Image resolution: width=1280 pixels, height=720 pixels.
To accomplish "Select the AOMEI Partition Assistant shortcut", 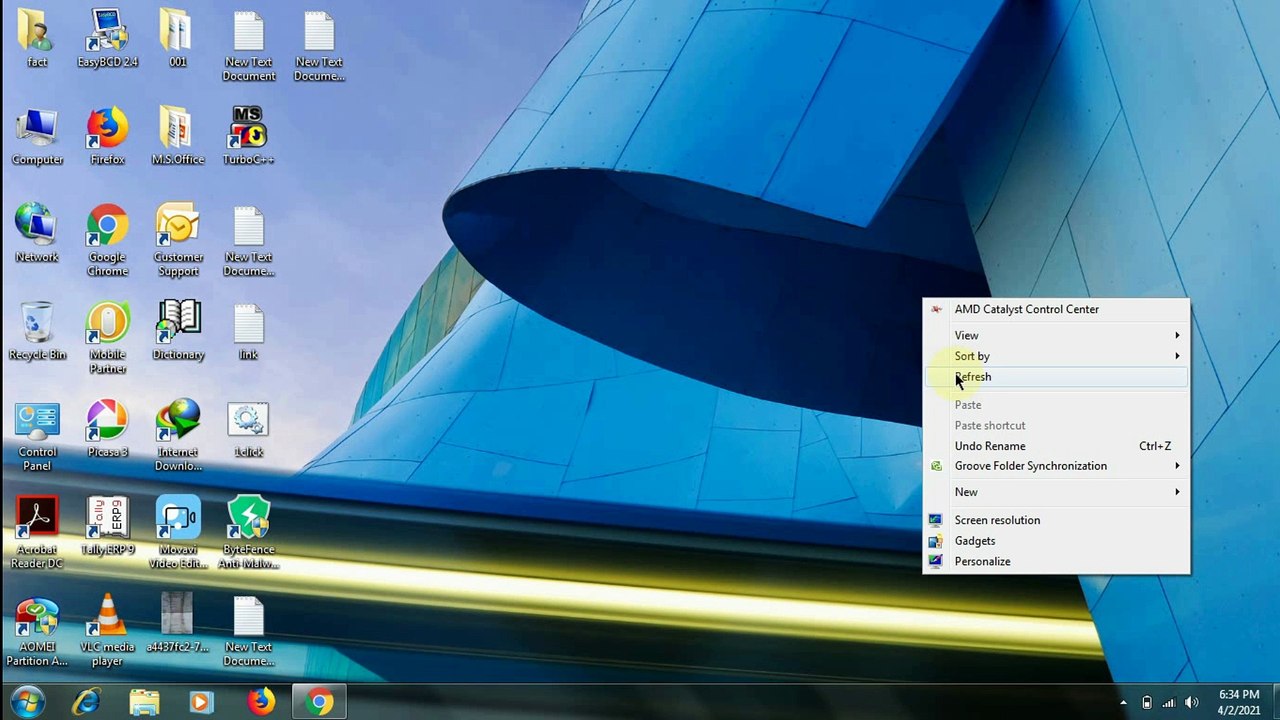I will coord(37,631).
